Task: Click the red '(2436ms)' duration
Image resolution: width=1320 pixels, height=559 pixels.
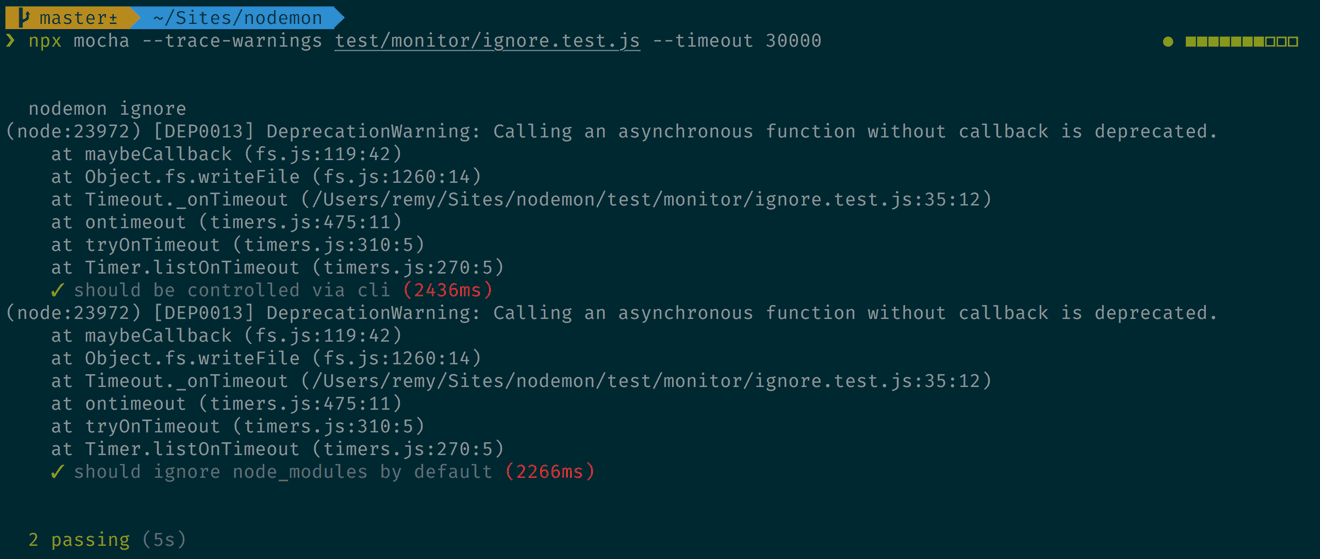Action: (x=448, y=290)
